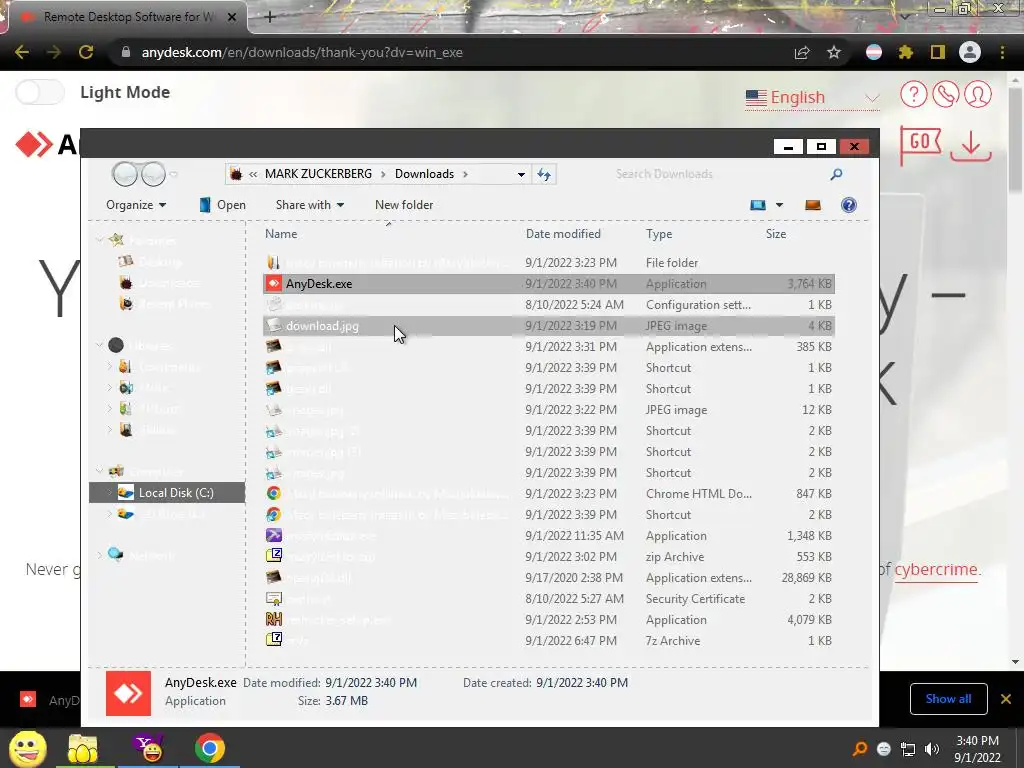The image size is (1024, 768).
Task: Expand Local Disk (C:) tree node
Action: [109, 492]
